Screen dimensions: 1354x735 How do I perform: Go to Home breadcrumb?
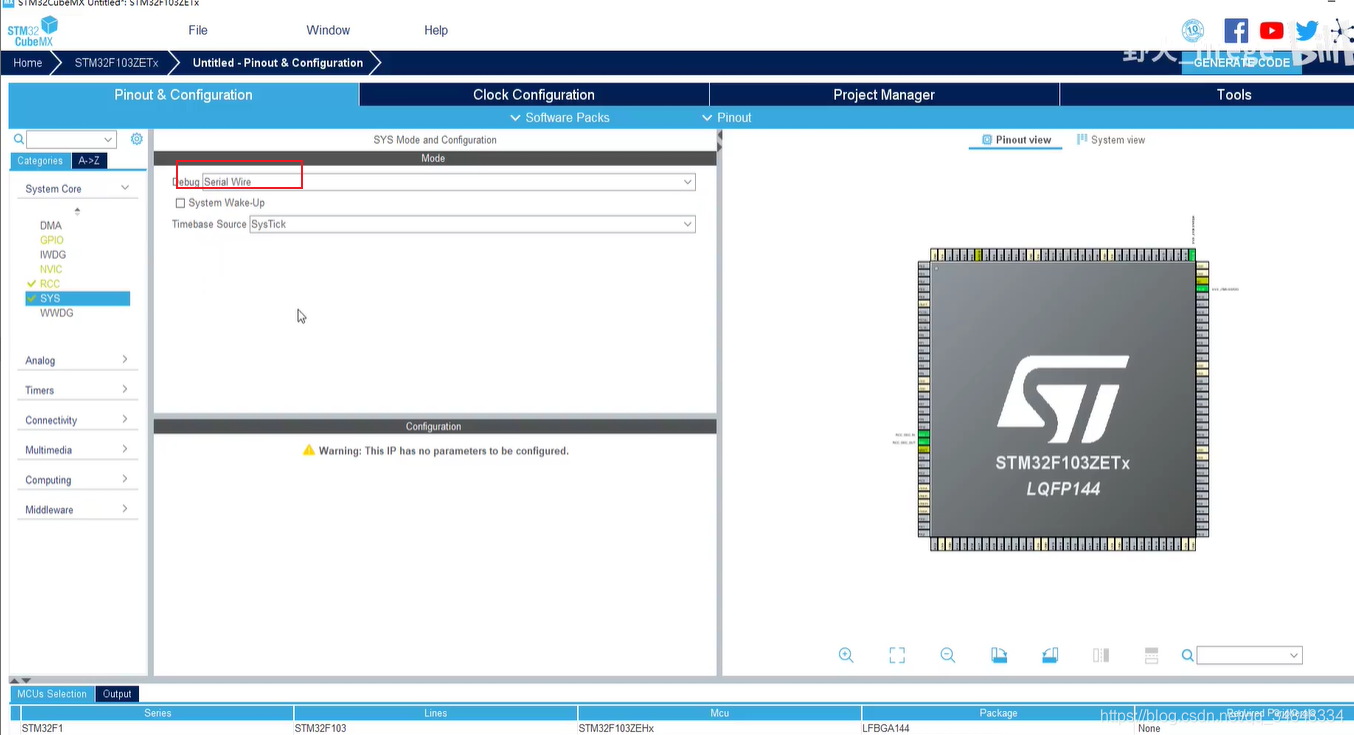tap(28, 63)
